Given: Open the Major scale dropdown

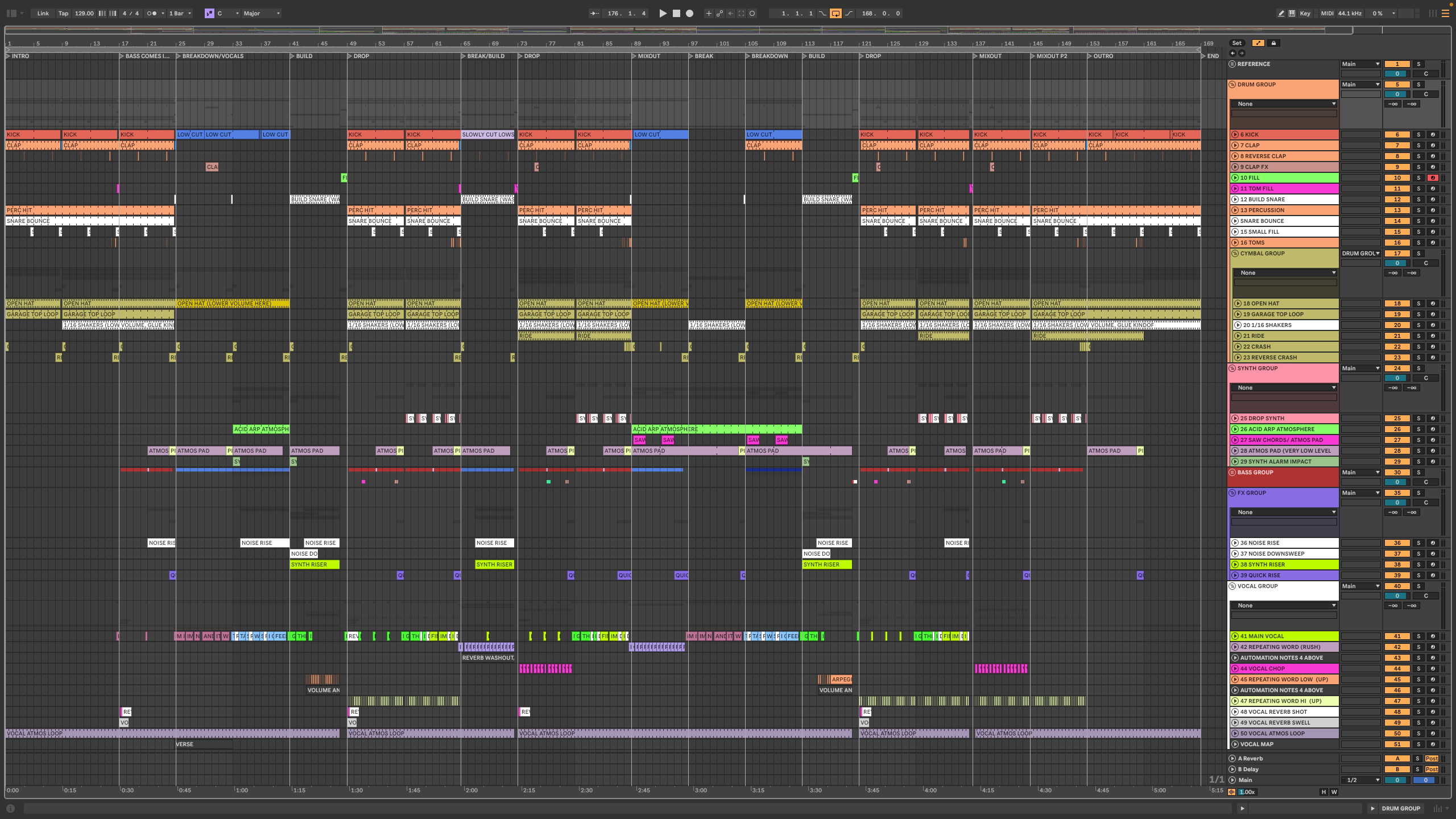Looking at the screenshot, I should pos(262,13).
